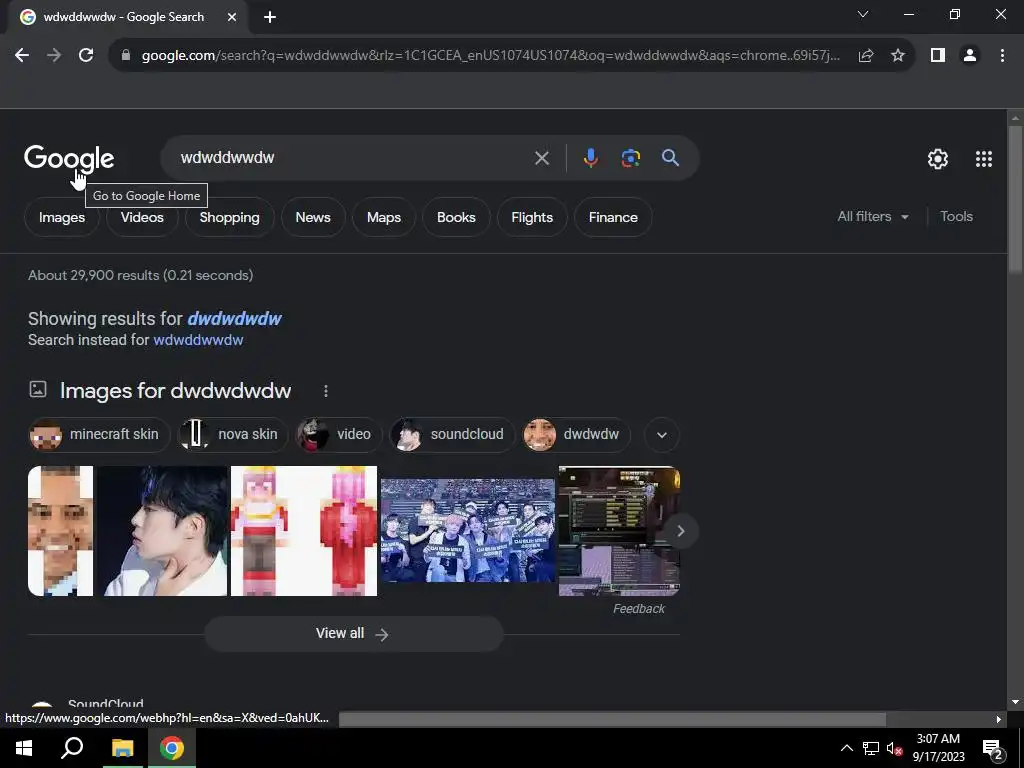The height and width of the screenshot is (768, 1024).
Task: Start search by voice
Action: [x=590, y=158]
